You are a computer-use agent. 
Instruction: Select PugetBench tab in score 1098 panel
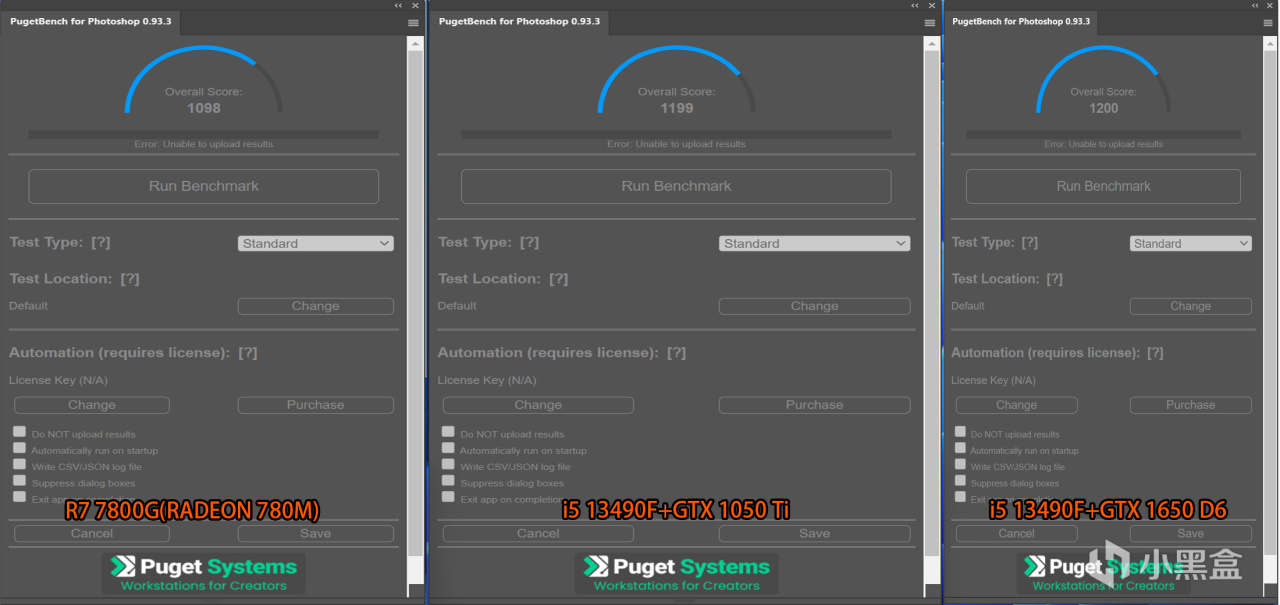[x=90, y=21]
